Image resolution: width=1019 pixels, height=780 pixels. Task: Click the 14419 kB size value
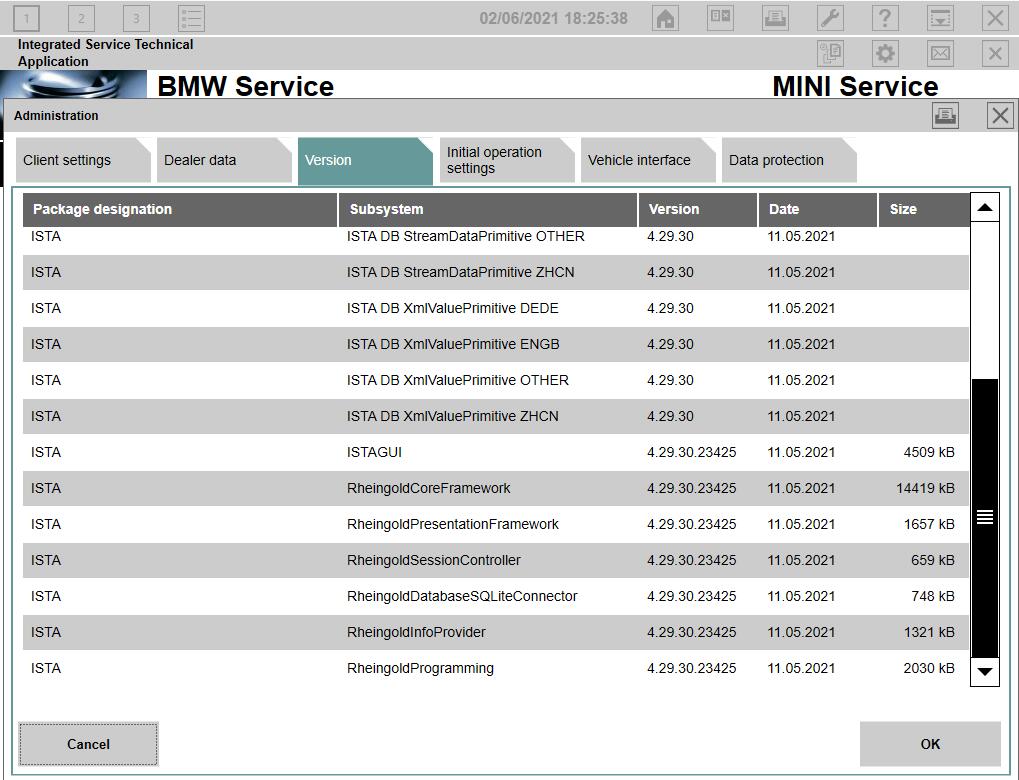pos(925,489)
